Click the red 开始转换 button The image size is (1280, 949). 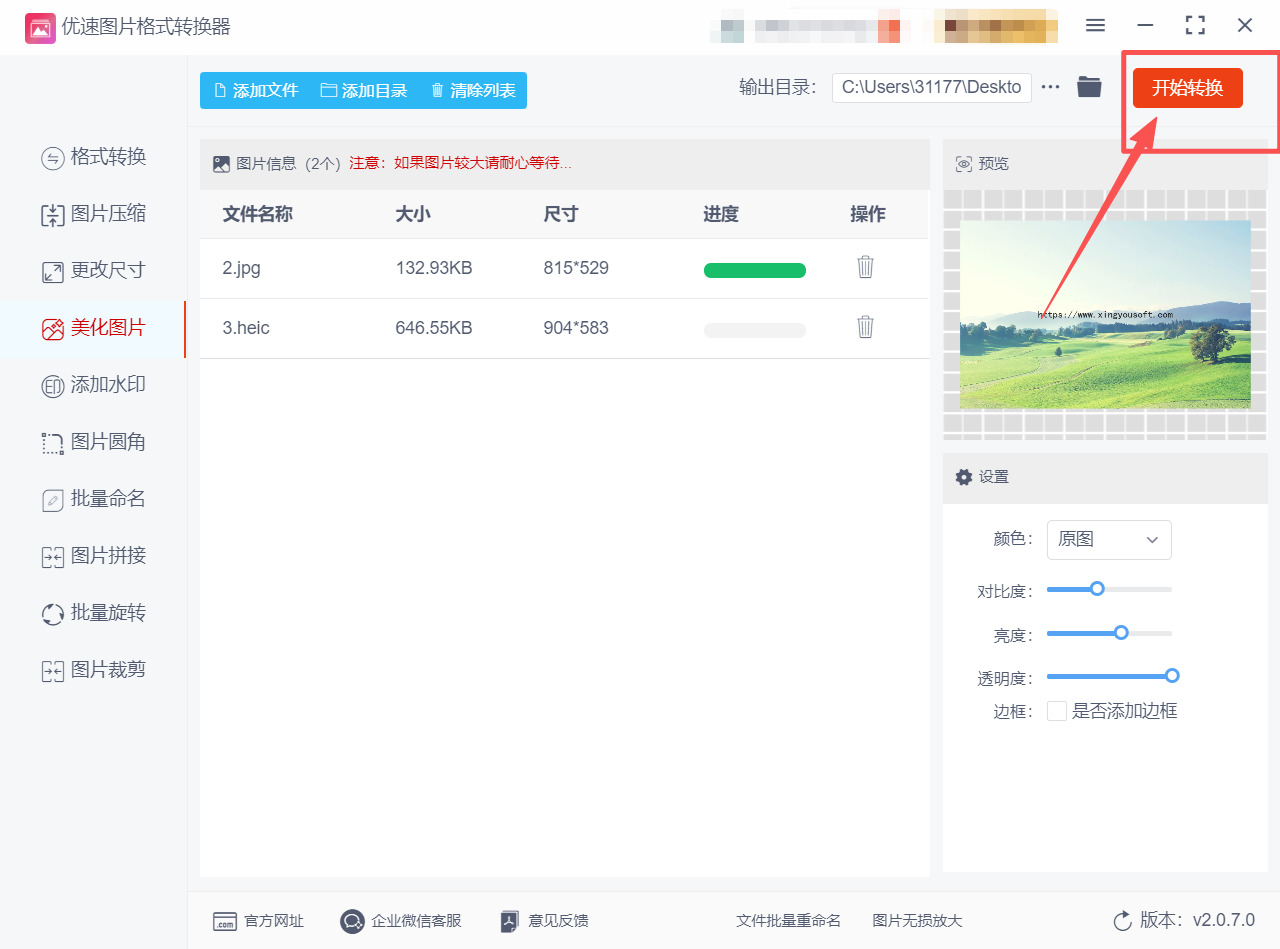pyautogui.click(x=1187, y=88)
